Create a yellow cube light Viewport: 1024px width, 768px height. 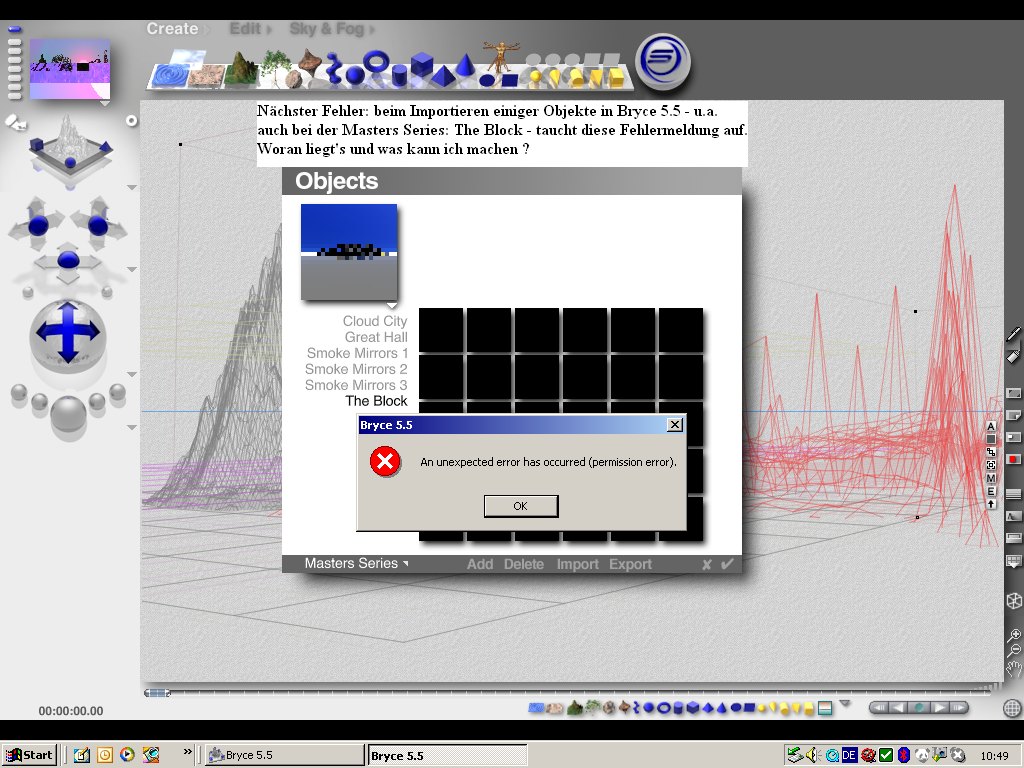click(x=616, y=77)
